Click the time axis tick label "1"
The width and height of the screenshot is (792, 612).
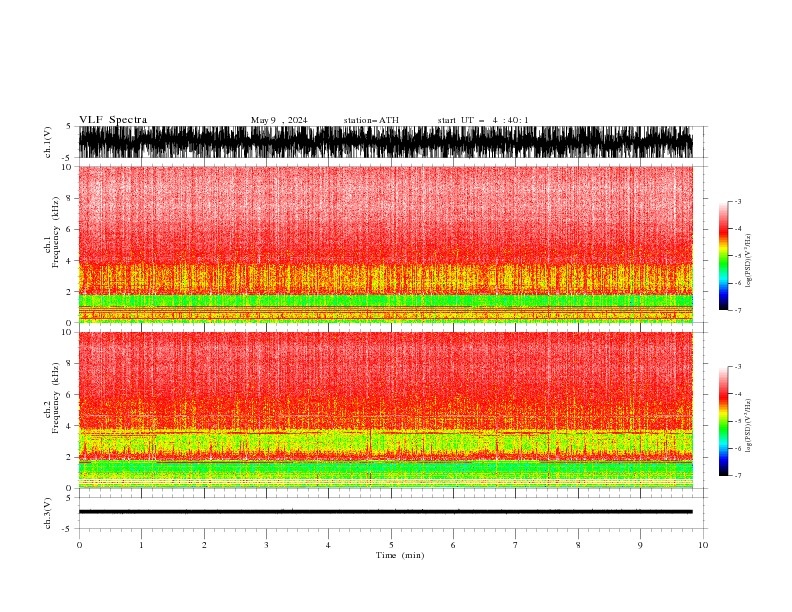[141, 545]
